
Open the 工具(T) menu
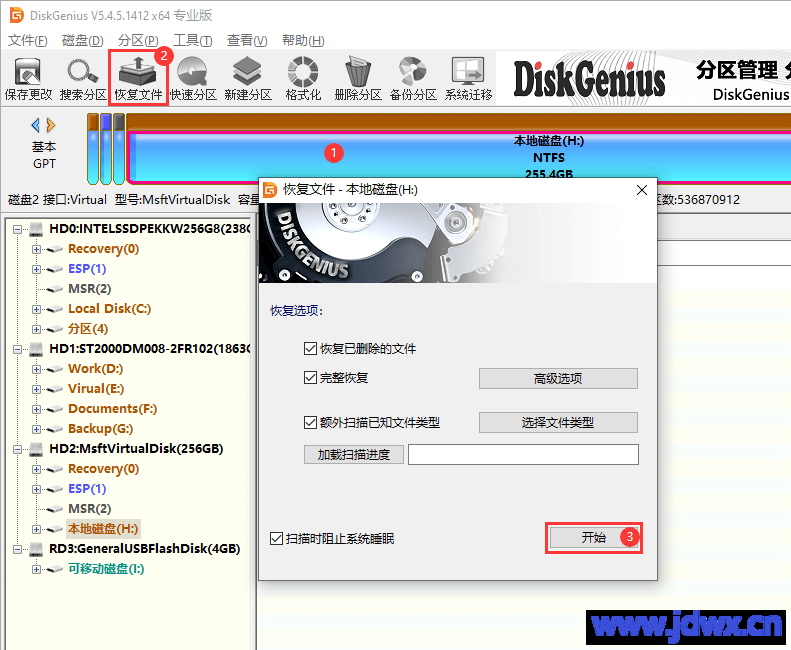coord(193,40)
